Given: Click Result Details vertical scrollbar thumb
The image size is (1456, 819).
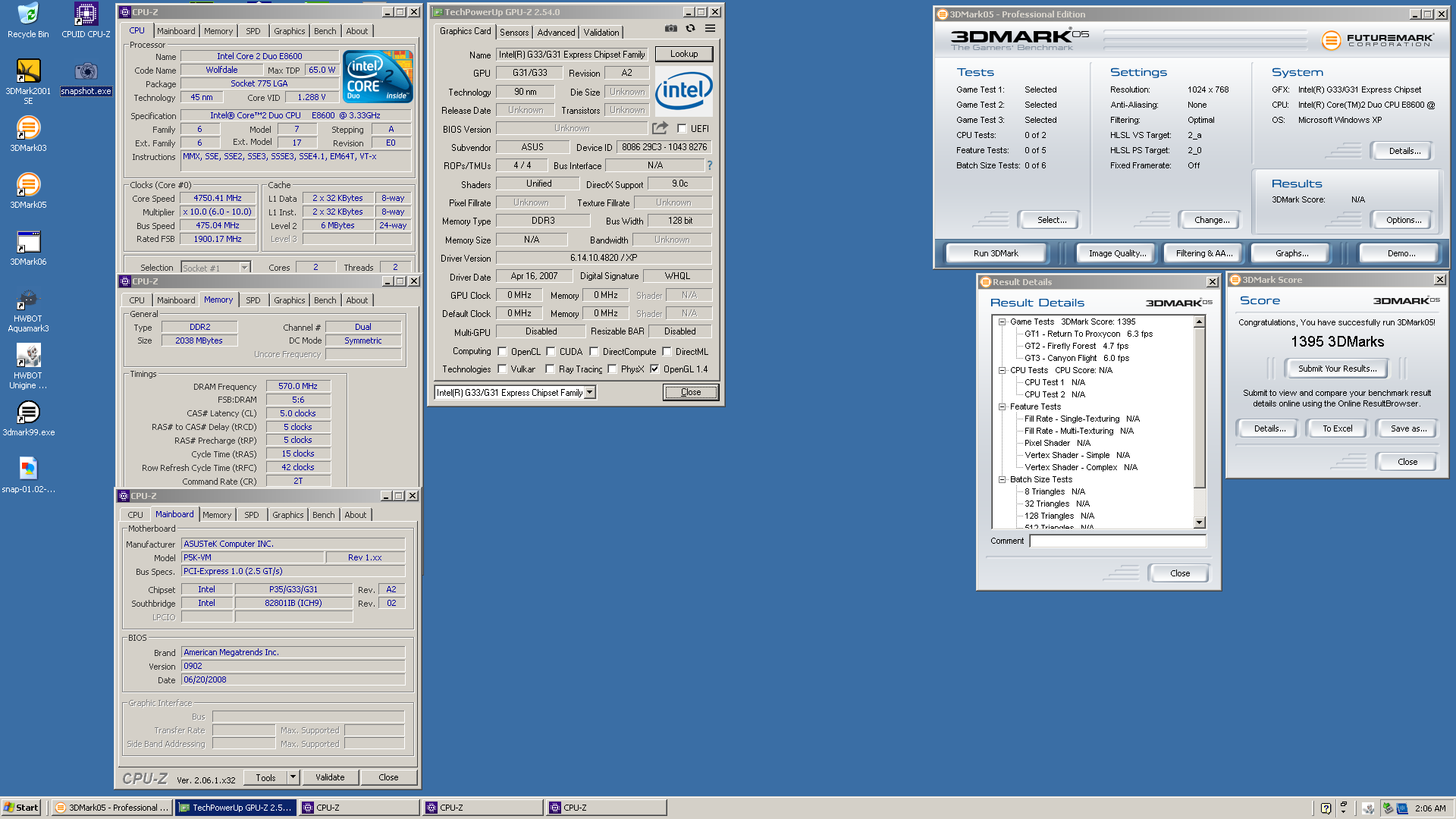Looking at the screenshot, I should (x=1199, y=407).
